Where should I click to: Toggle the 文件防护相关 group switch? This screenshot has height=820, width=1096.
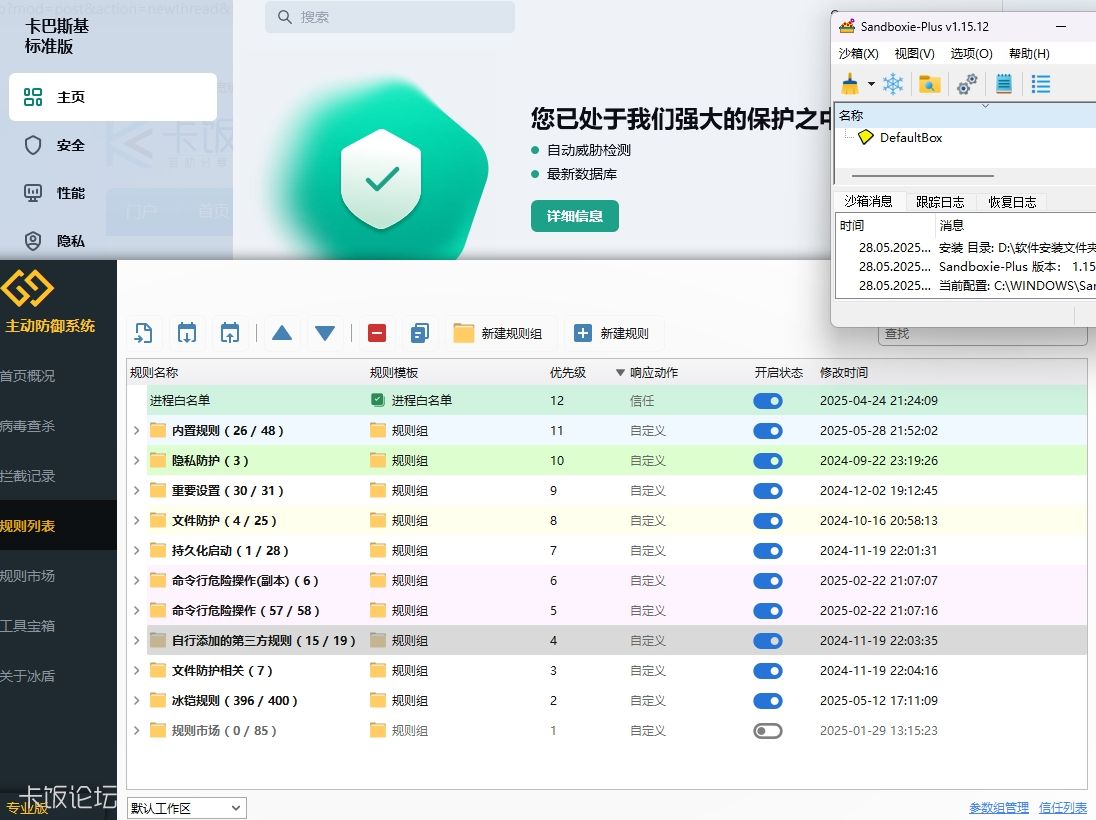tap(767, 670)
